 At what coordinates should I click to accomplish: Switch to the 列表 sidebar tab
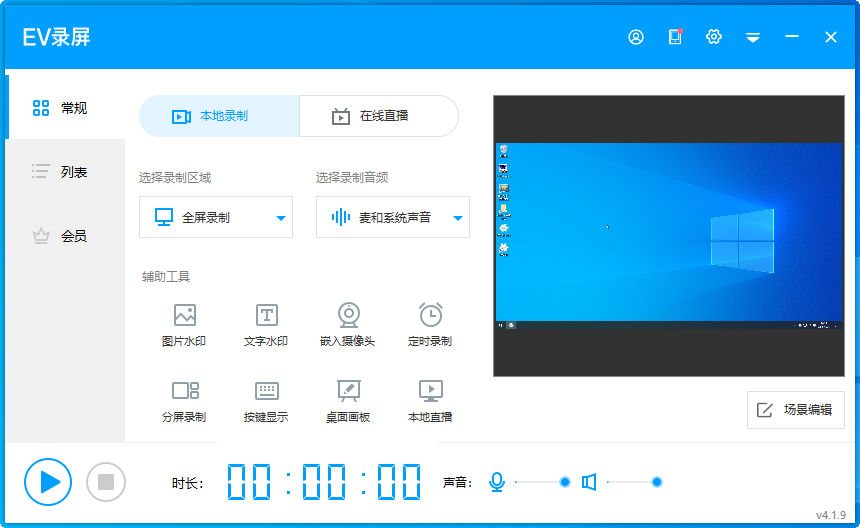65,172
